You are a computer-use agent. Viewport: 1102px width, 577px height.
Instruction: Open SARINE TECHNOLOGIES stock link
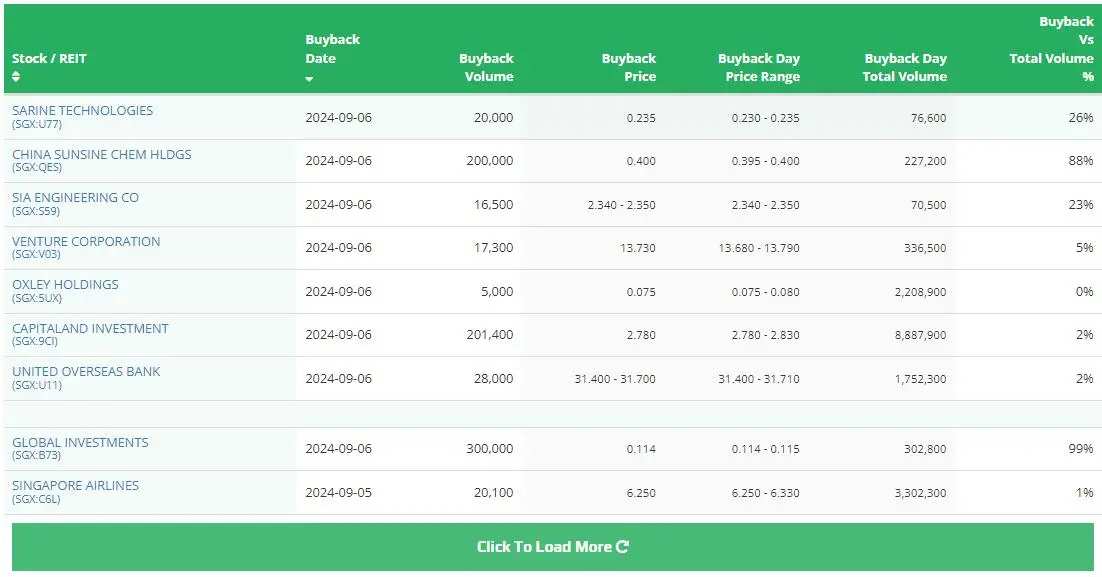pyautogui.click(x=82, y=110)
